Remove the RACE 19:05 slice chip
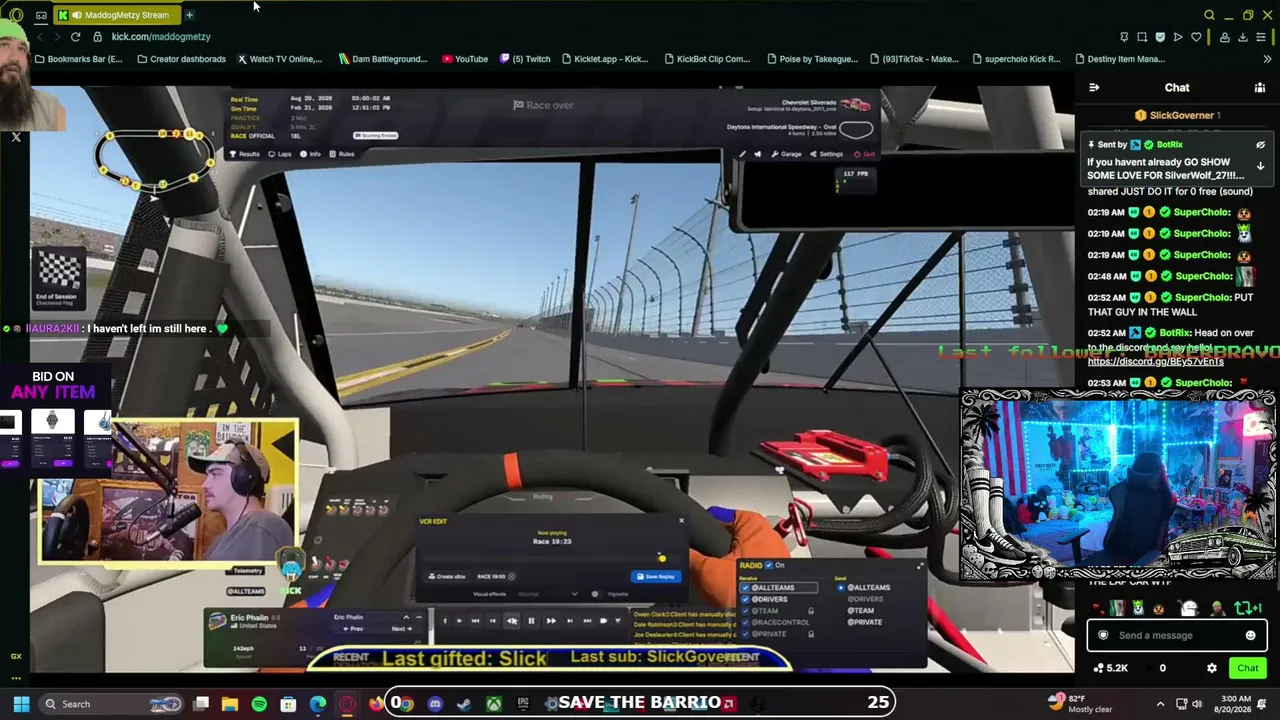The height and width of the screenshot is (720, 1280). pos(512,576)
